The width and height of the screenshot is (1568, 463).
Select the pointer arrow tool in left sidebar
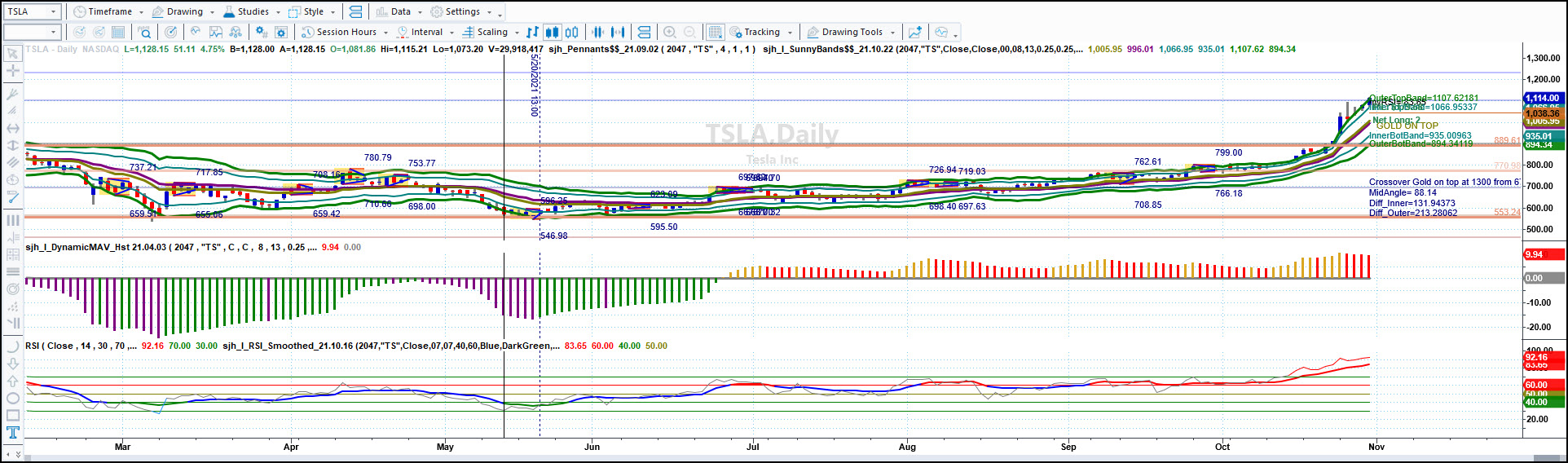(12, 54)
